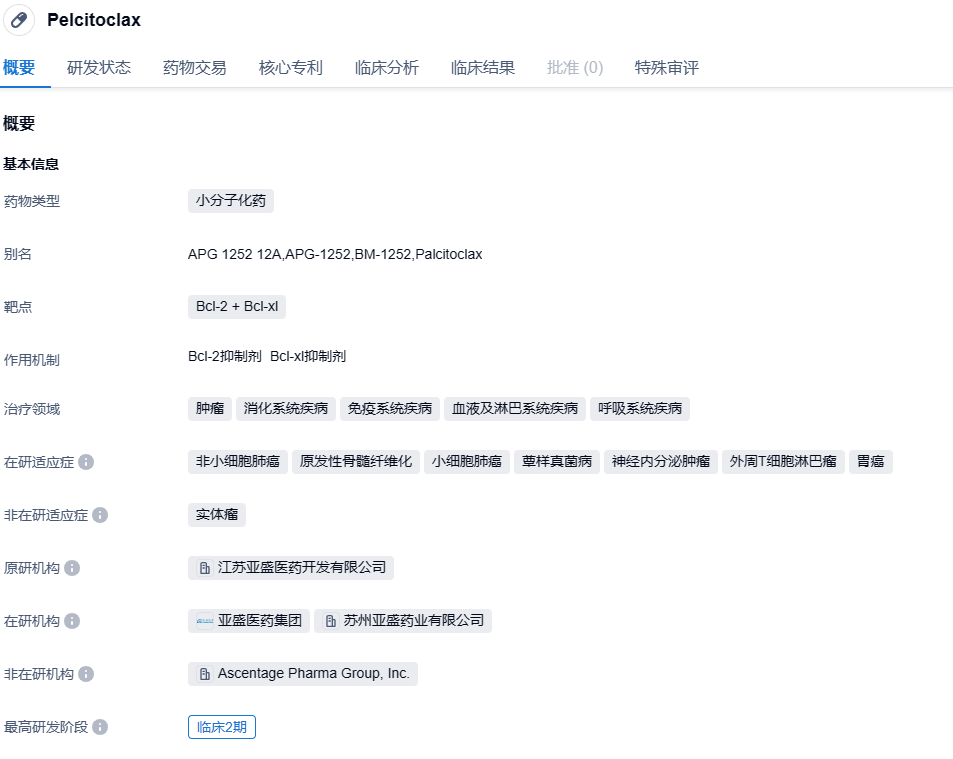Open the 临床结果 tab

483,68
